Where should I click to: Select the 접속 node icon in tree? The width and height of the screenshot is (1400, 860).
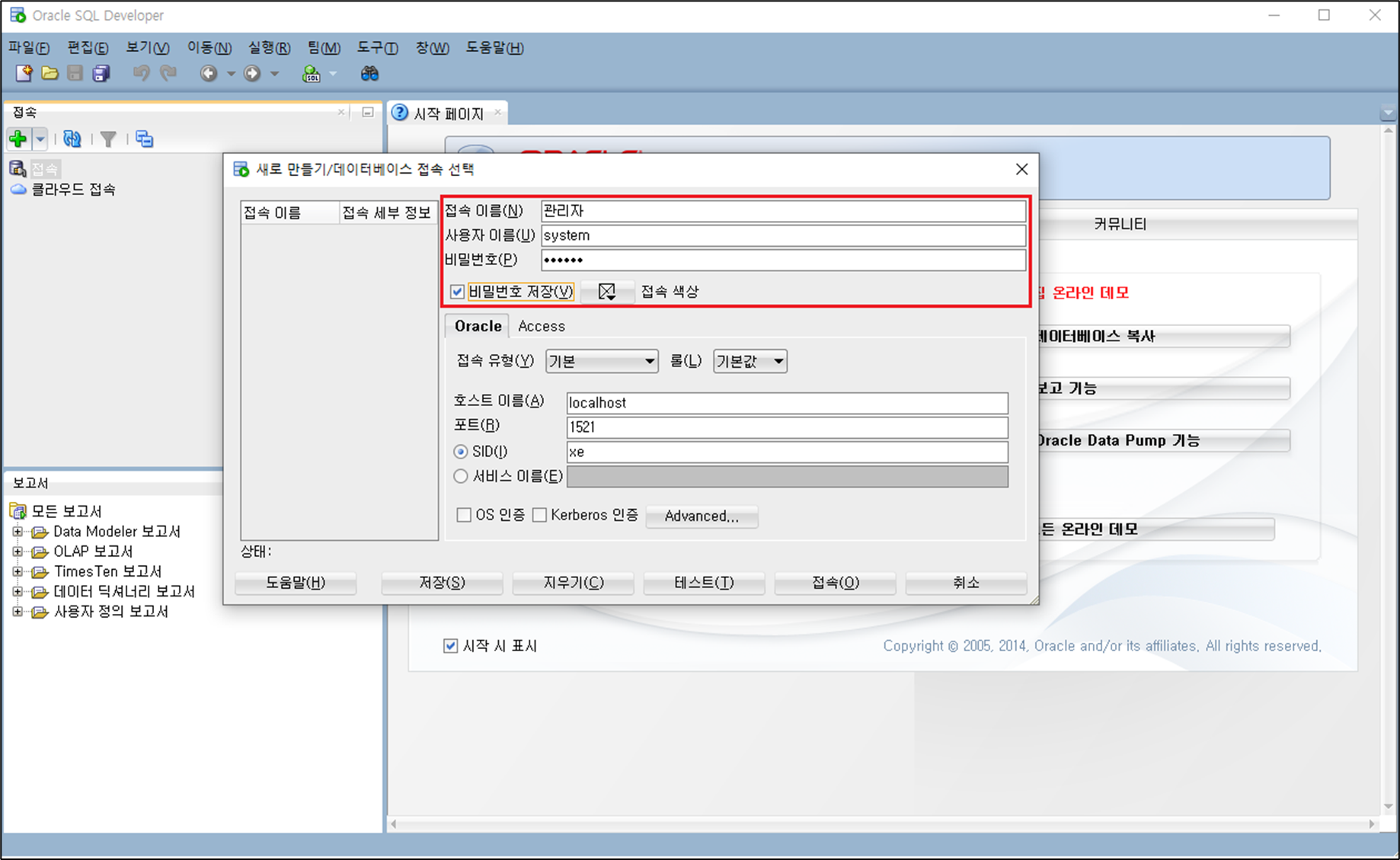point(18,168)
